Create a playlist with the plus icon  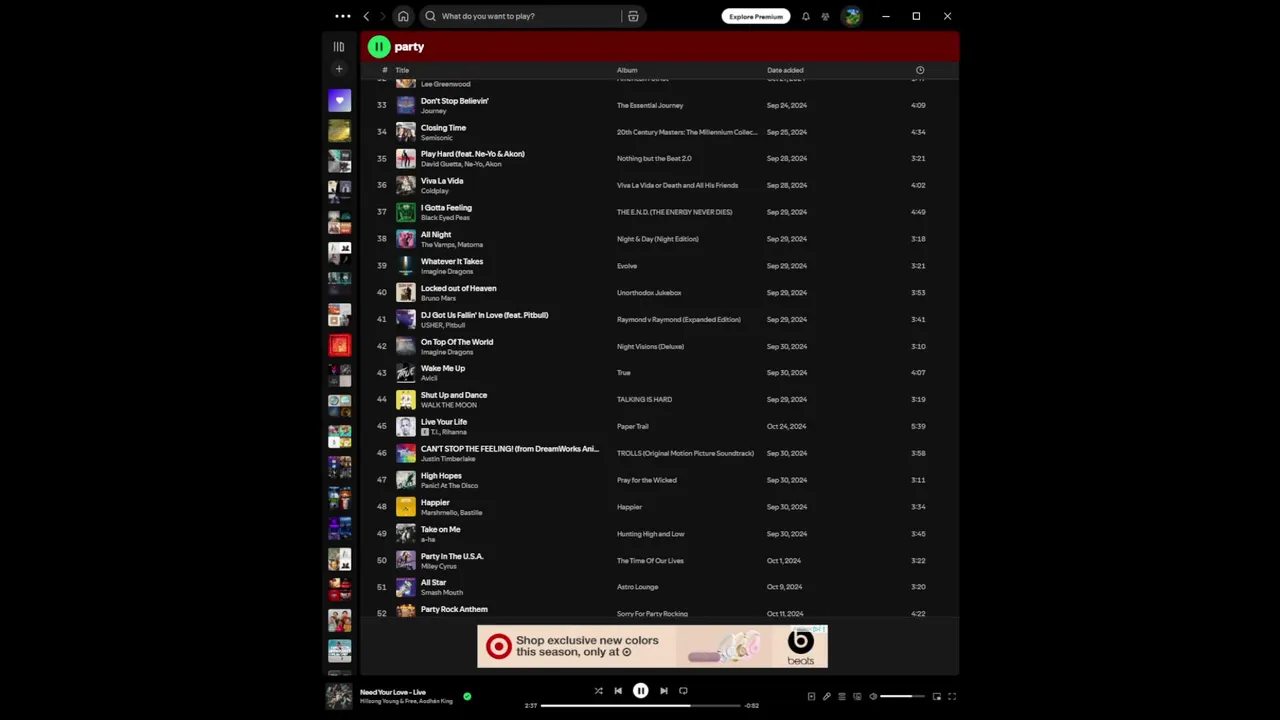point(339,69)
